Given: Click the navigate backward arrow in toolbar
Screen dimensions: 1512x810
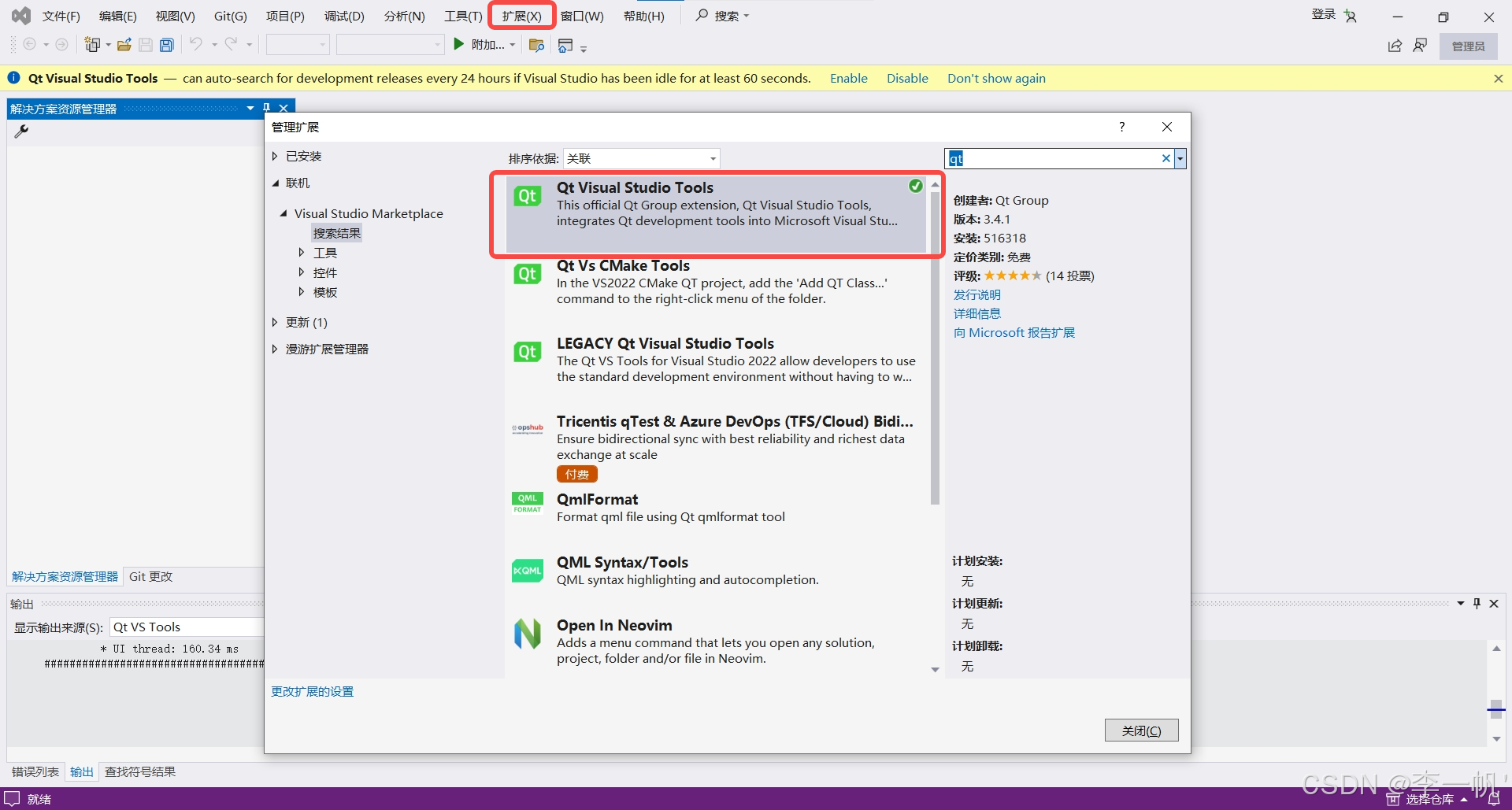Looking at the screenshot, I should (30, 45).
